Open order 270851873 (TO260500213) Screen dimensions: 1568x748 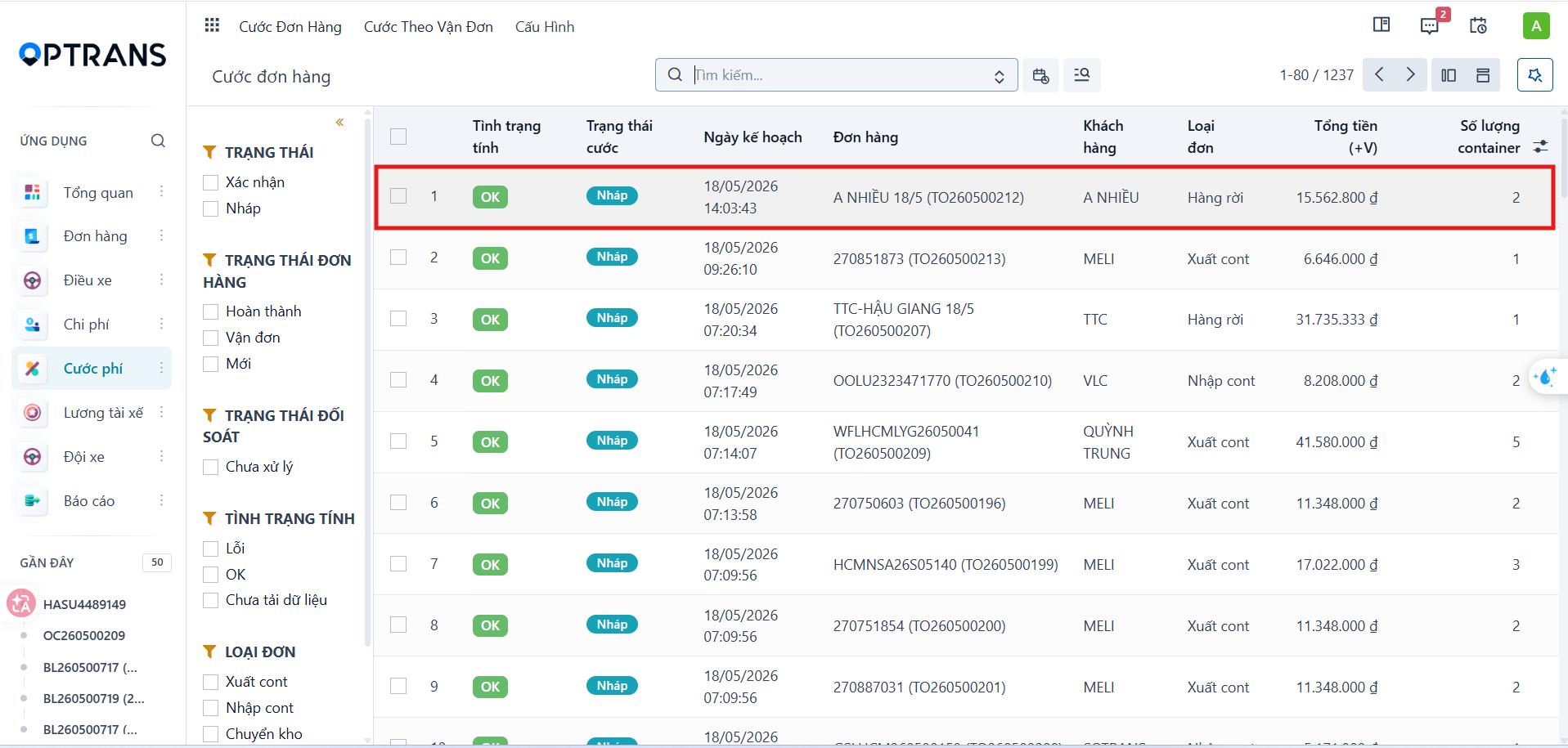(919, 258)
